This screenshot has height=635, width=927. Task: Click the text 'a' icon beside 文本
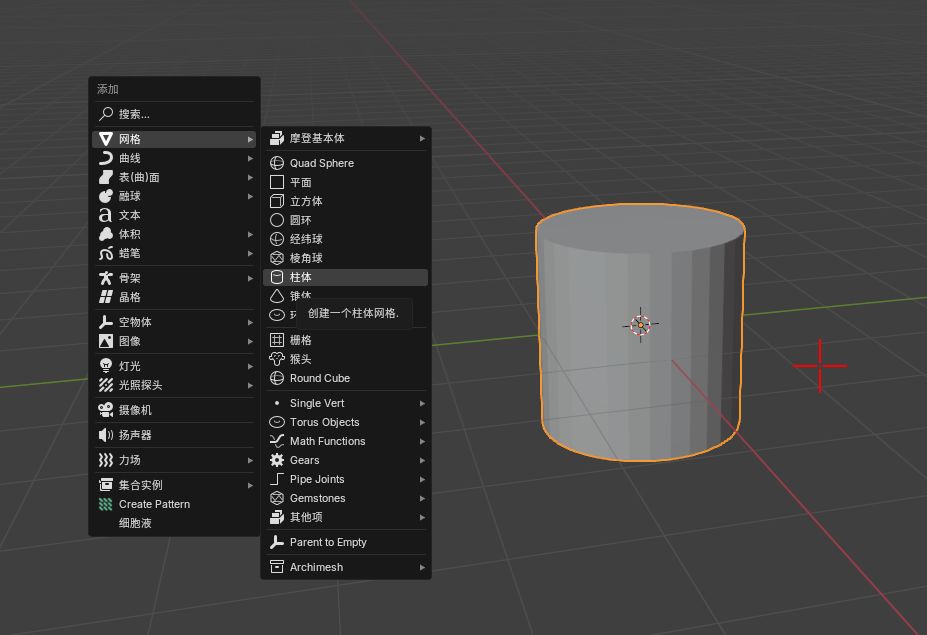click(x=106, y=215)
